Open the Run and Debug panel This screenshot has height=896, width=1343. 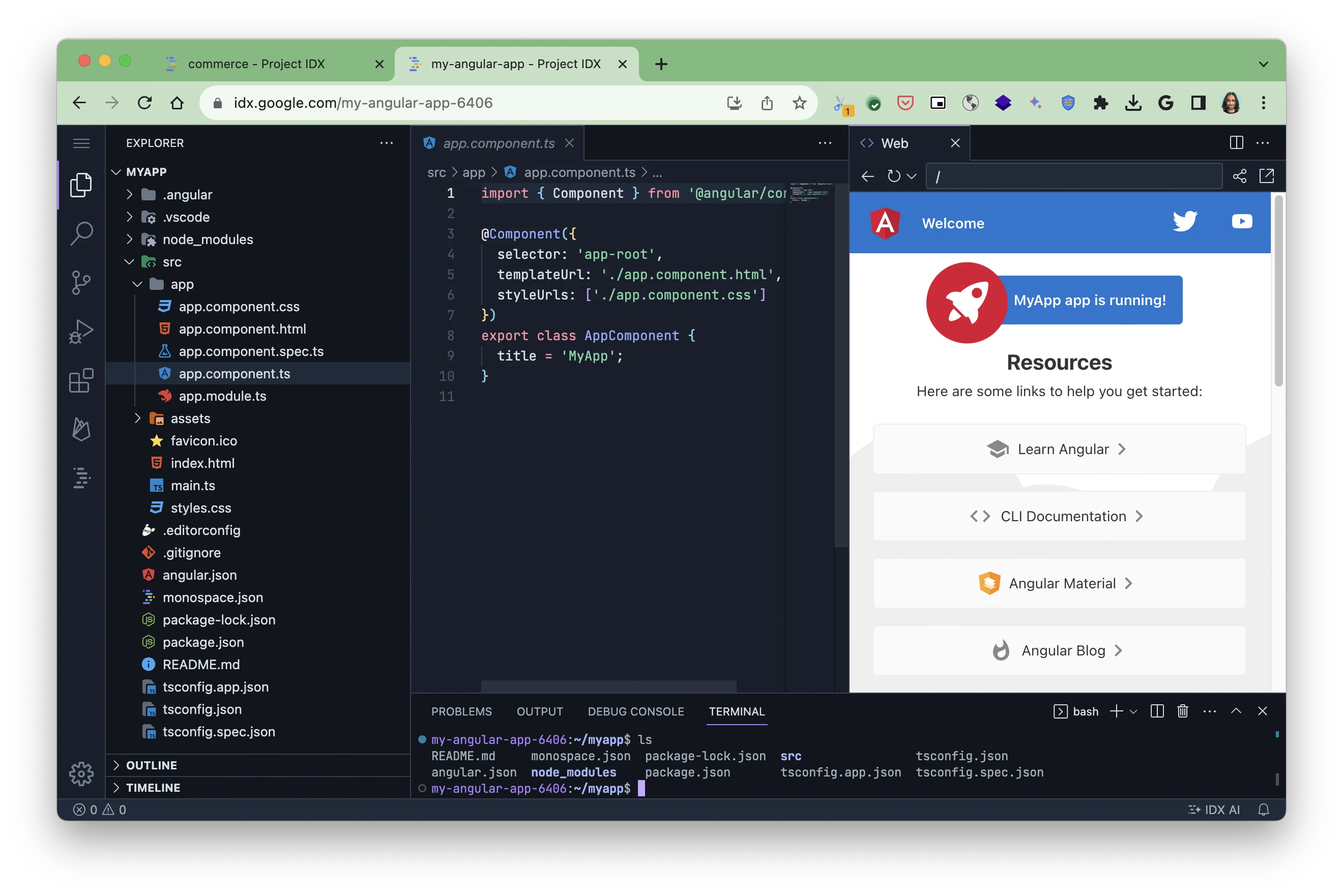click(82, 332)
